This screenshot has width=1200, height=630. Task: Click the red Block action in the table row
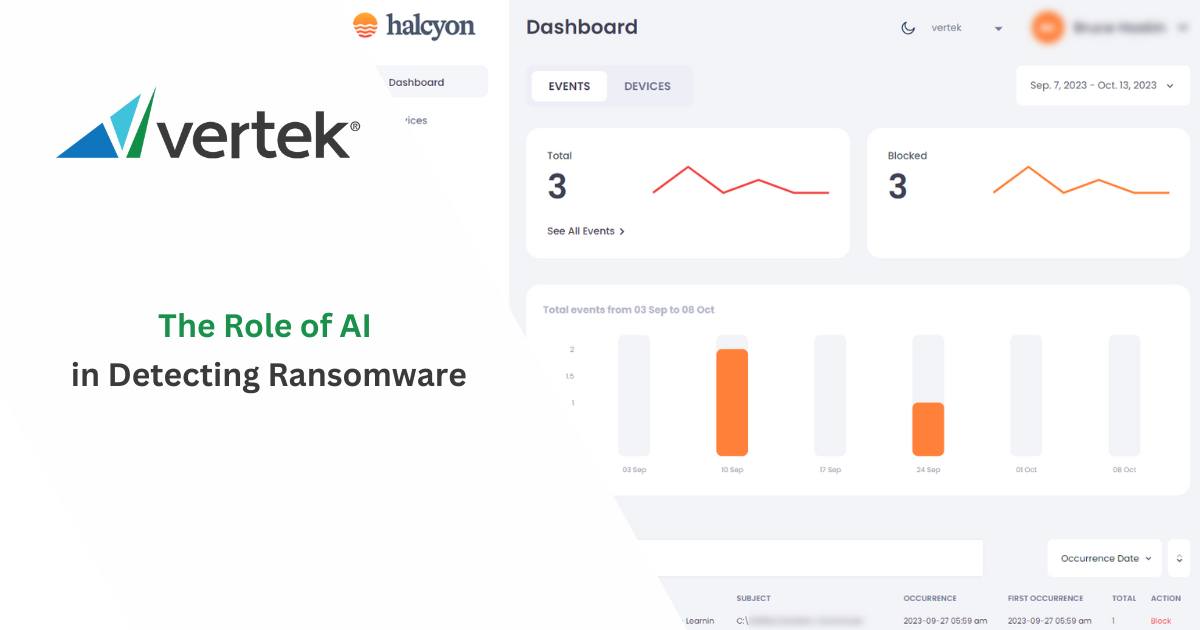[1161, 621]
